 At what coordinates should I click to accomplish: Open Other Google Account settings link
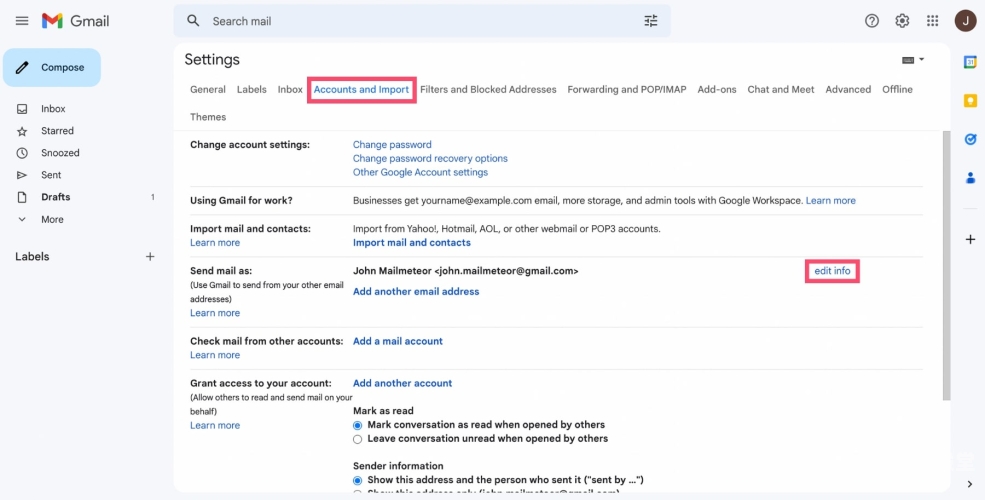(x=420, y=172)
